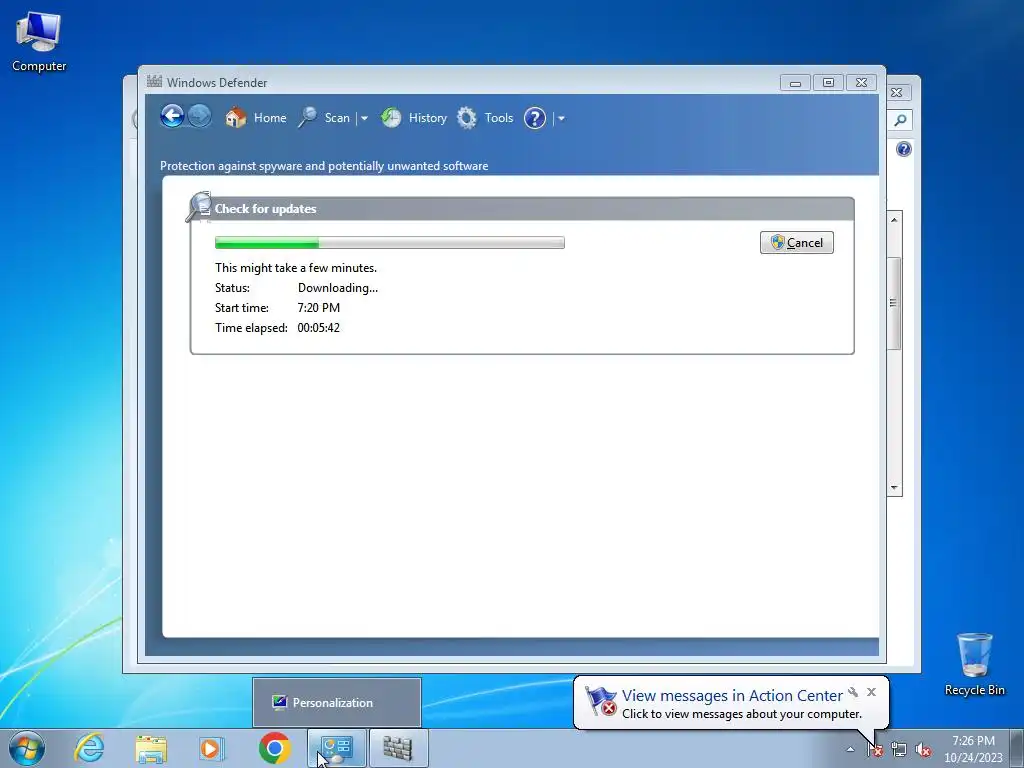Click the Windows Defender title bar icon
The width and height of the screenshot is (1024, 768).
(154, 82)
